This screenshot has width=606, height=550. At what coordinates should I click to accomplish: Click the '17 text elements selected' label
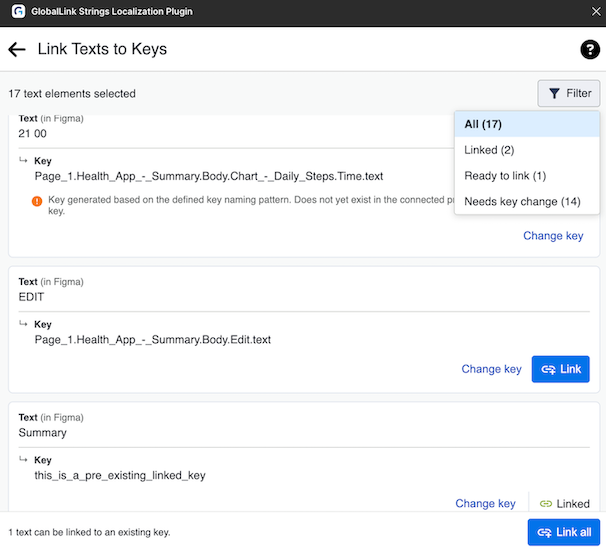[x=72, y=94]
